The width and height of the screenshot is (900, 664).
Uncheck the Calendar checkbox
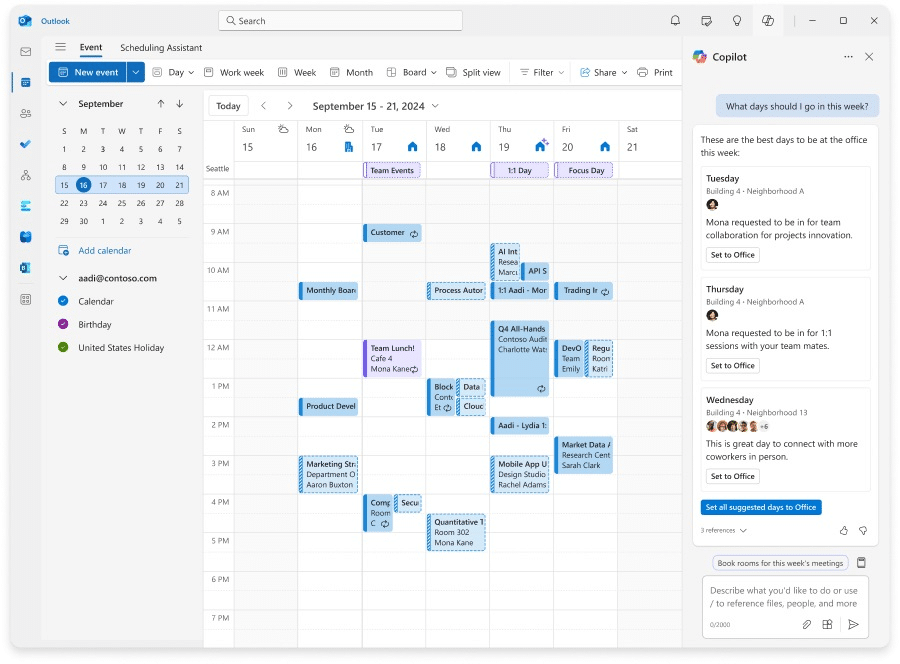pyautogui.click(x=63, y=301)
